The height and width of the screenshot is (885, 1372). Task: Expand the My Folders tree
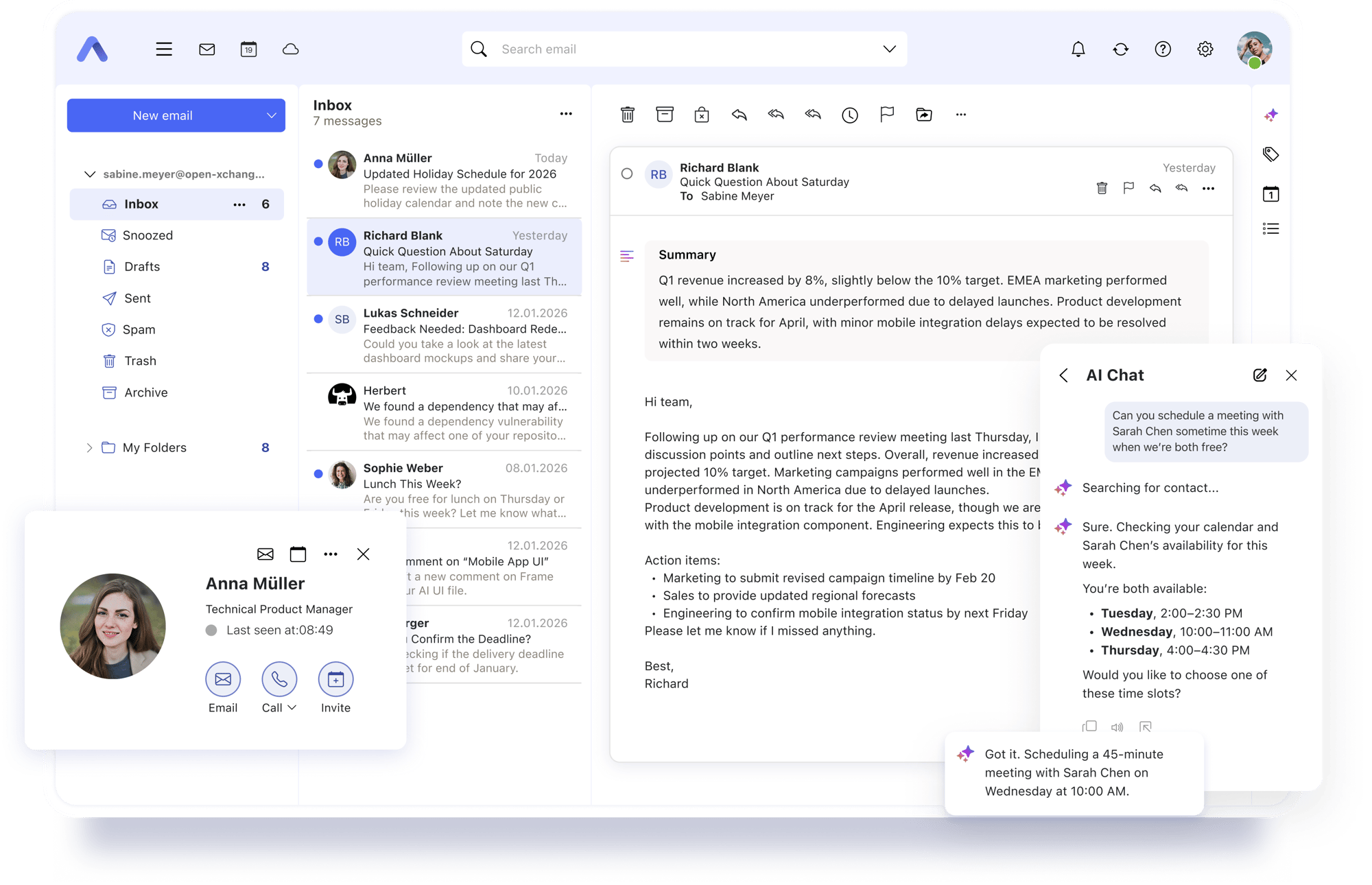89,448
